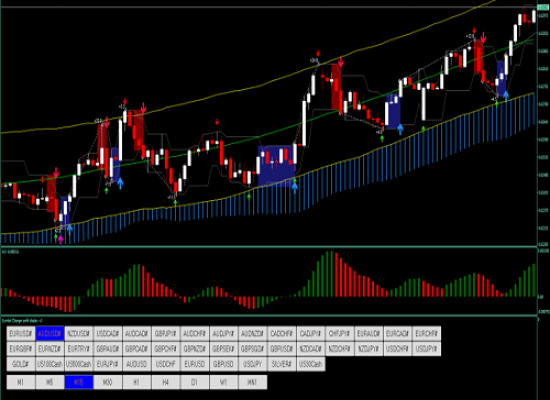Choose the US30Cash symbol button
Image resolution: width=550 pixels, height=400 pixels.
[x=311, y=364]
